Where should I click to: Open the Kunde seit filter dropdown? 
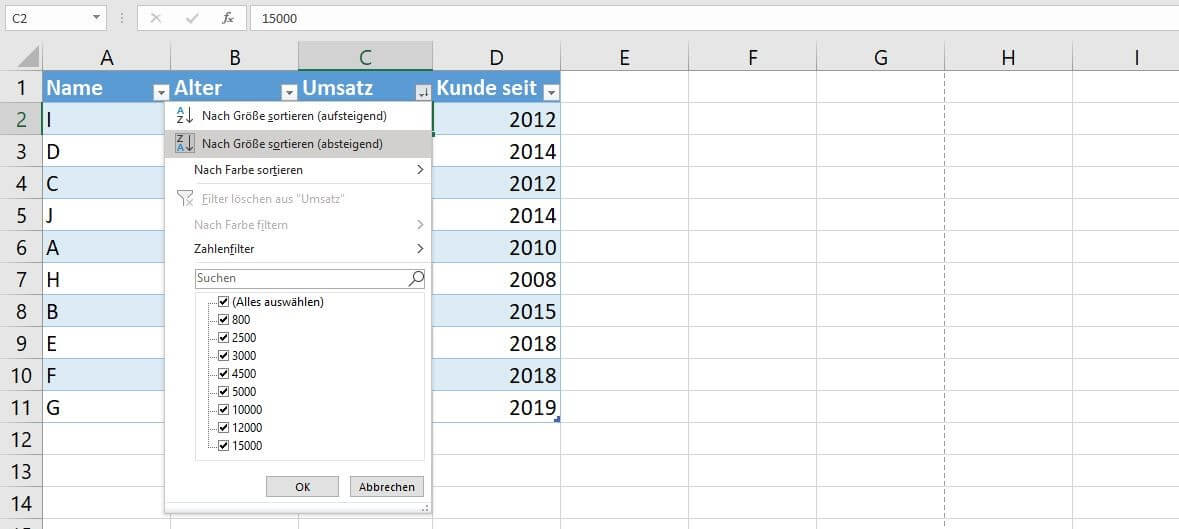pos(551,92)
